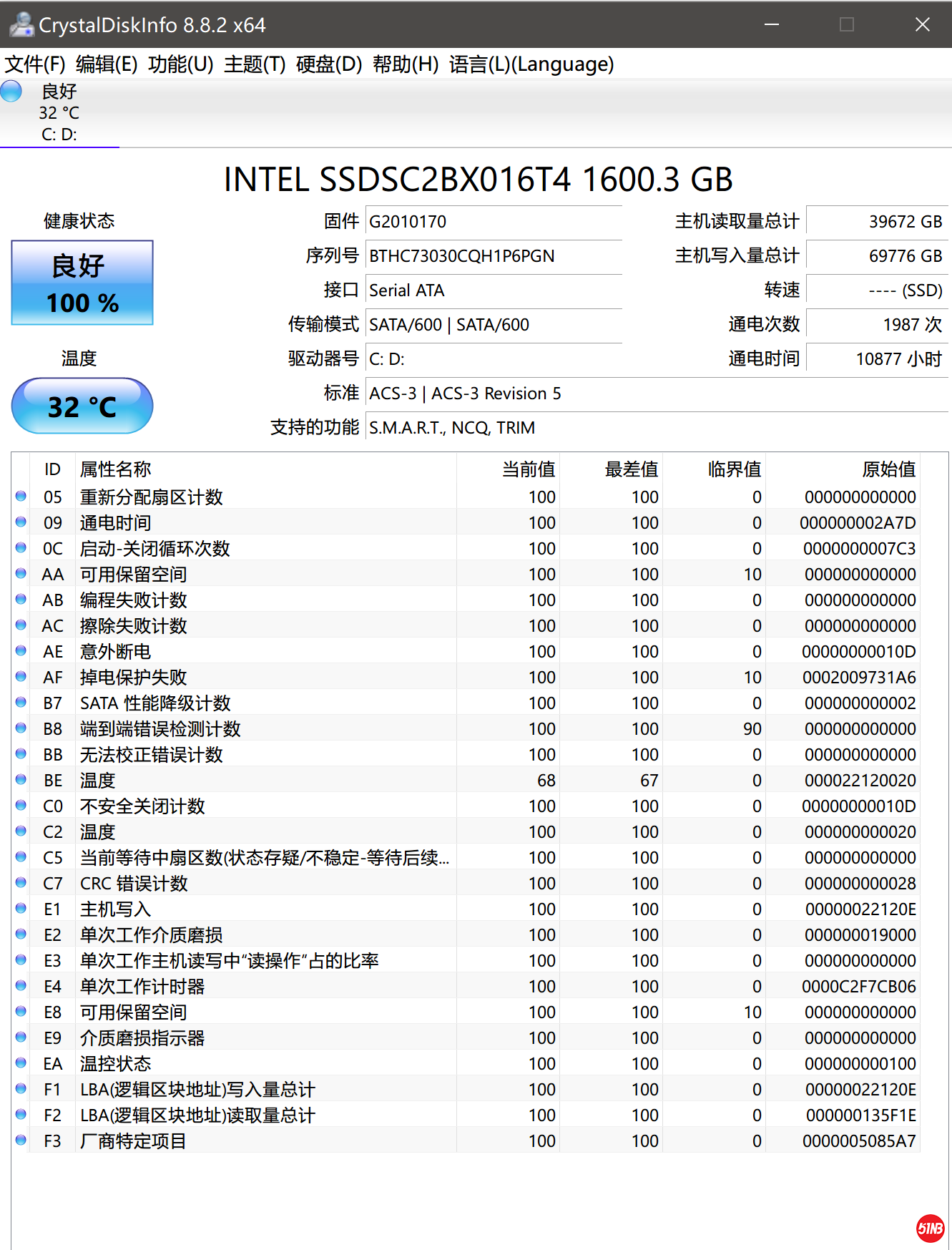Click the red 51NB watermark logo
952x1250 pixels.
(930, 1228)
